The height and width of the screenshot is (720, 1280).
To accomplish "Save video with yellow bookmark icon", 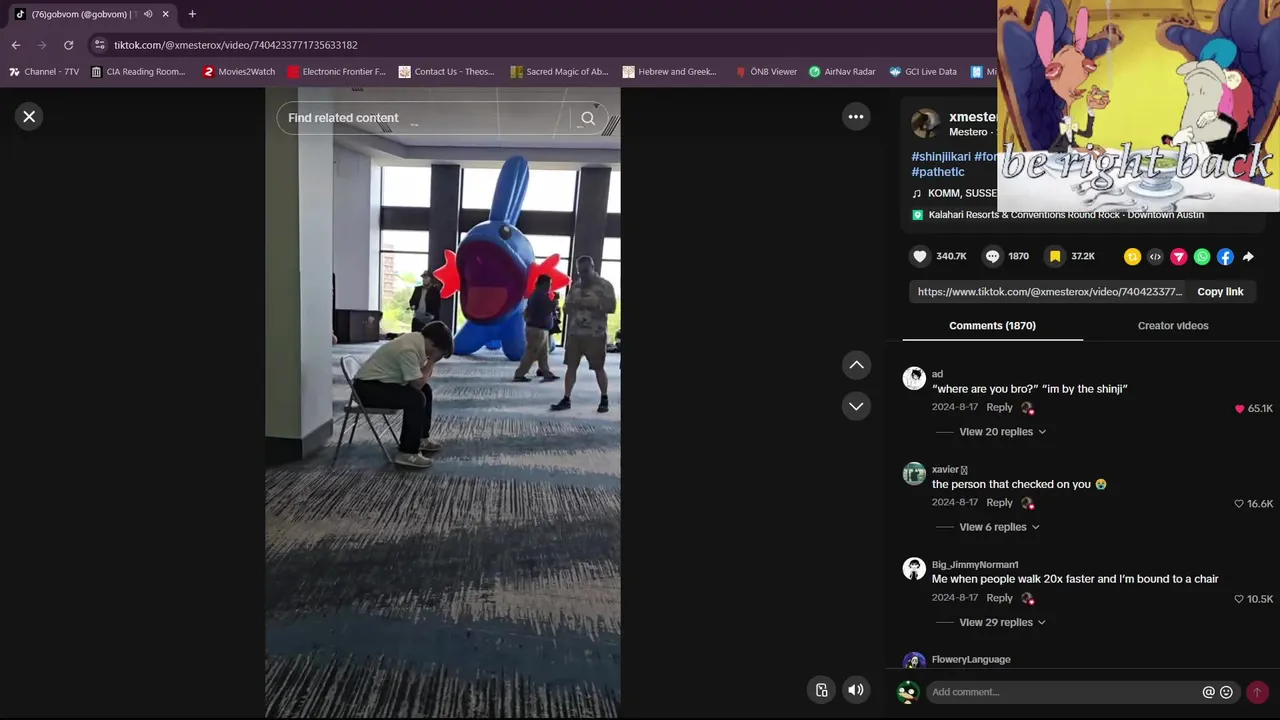I will [x=1055, y=256].
